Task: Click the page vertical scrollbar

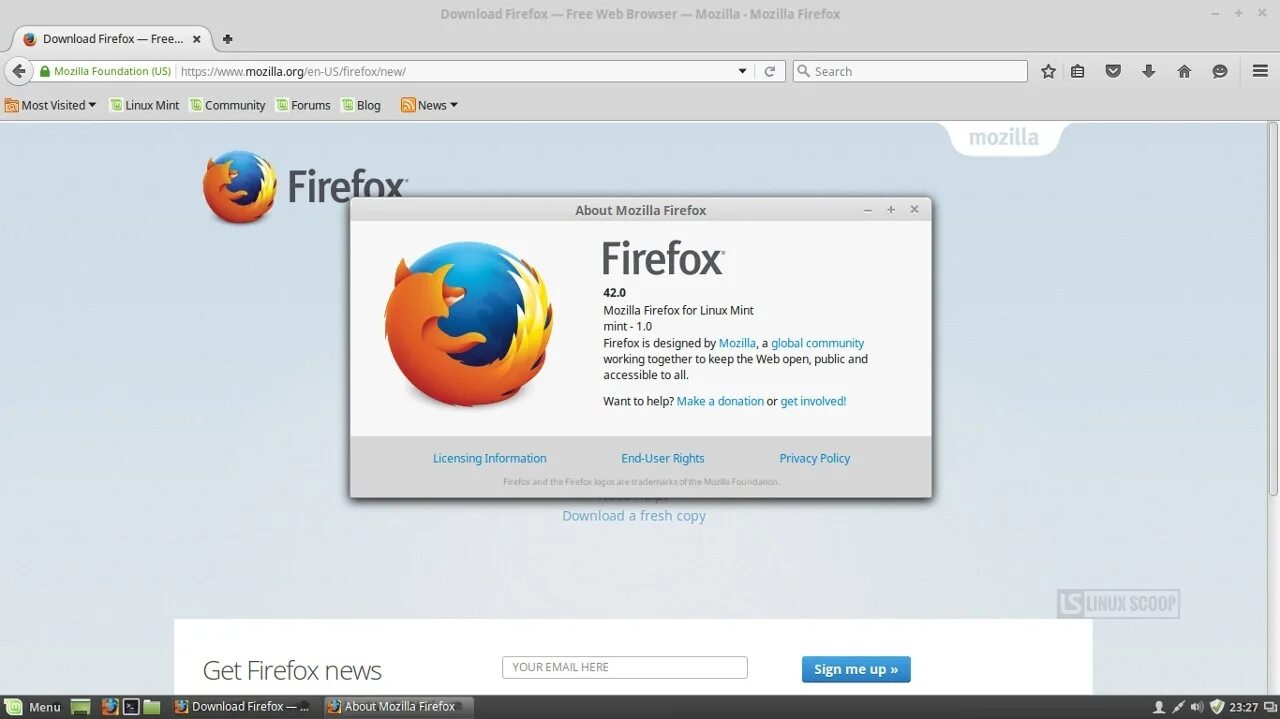Action: (1273, 310)
